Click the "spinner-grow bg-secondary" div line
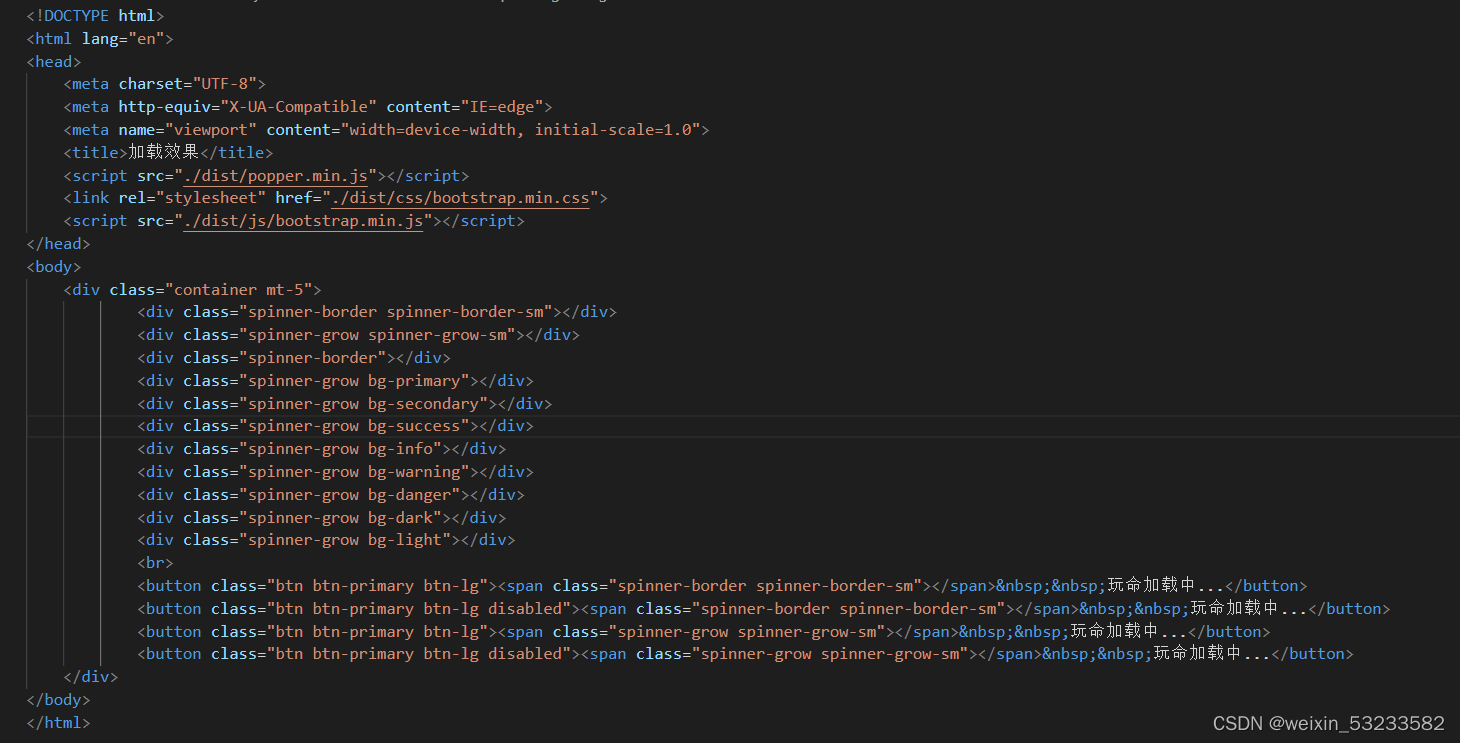 click(x=345, y=404)
